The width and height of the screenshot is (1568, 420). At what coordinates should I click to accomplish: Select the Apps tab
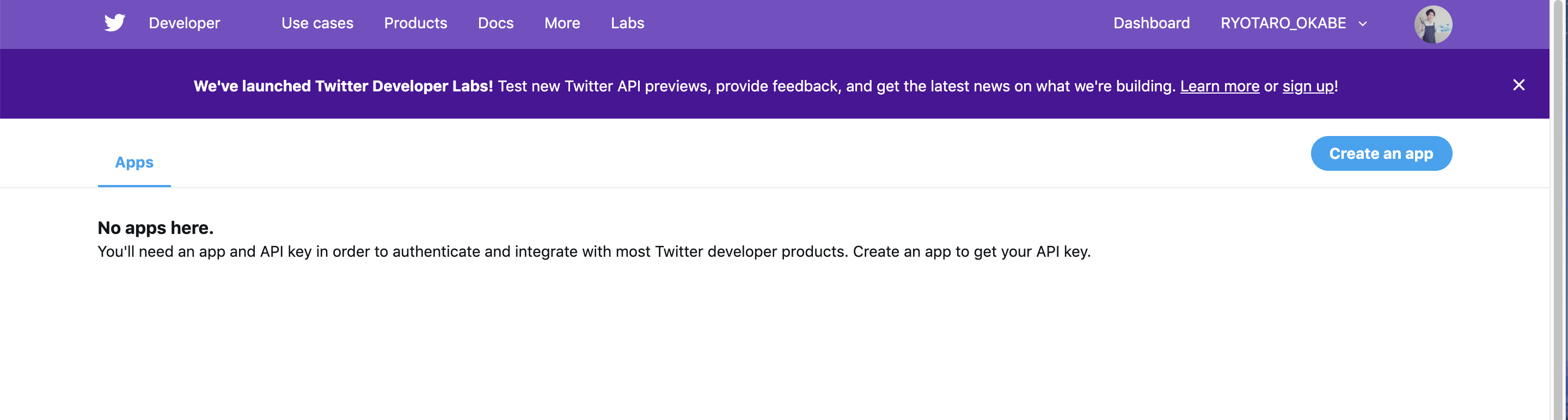[x=134, y=162]
